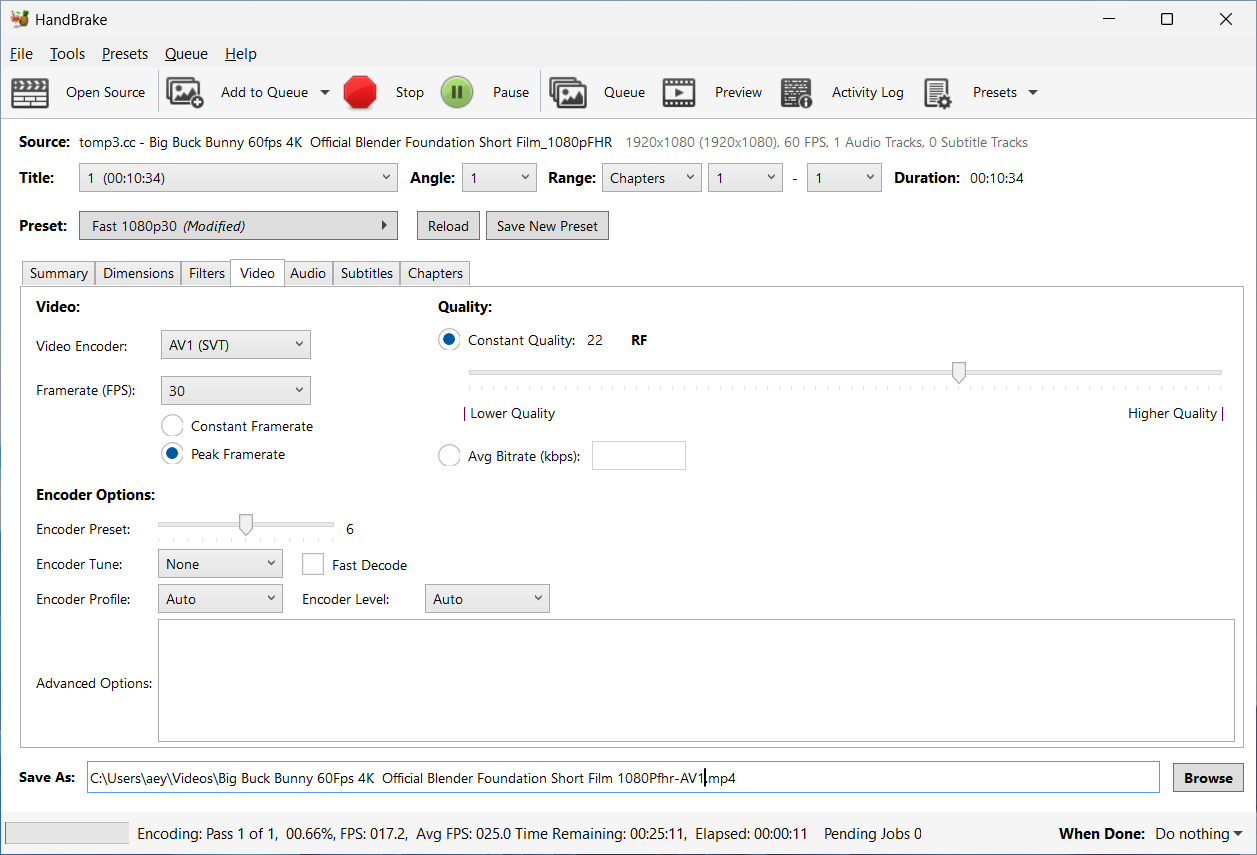Click the Preview toolbar label

(738, 92)
